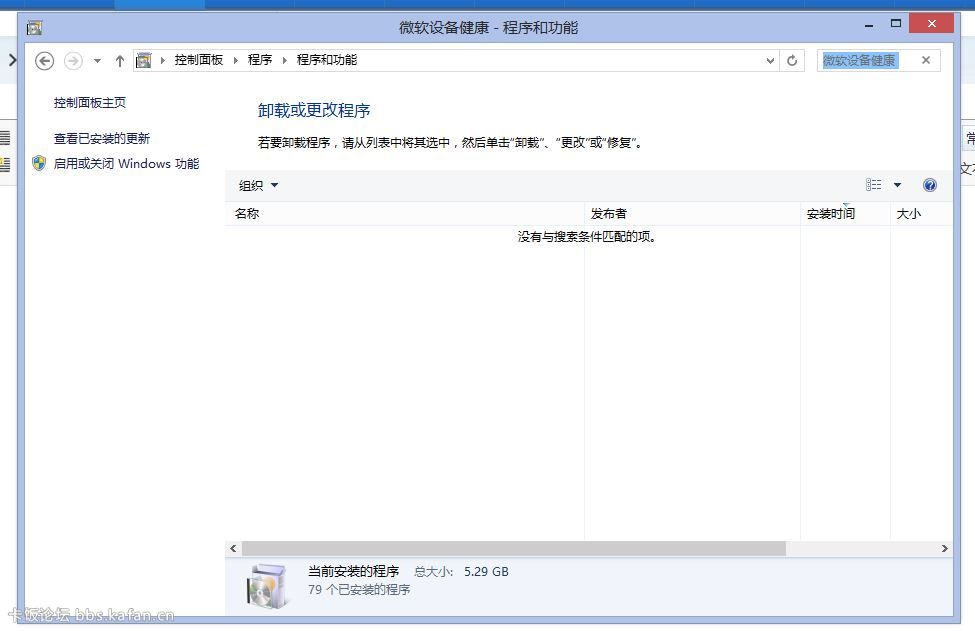Expand arrow before 控制面板 breadcrumb
The height and width of the screenshot is (631, 975).
point(163,60)
